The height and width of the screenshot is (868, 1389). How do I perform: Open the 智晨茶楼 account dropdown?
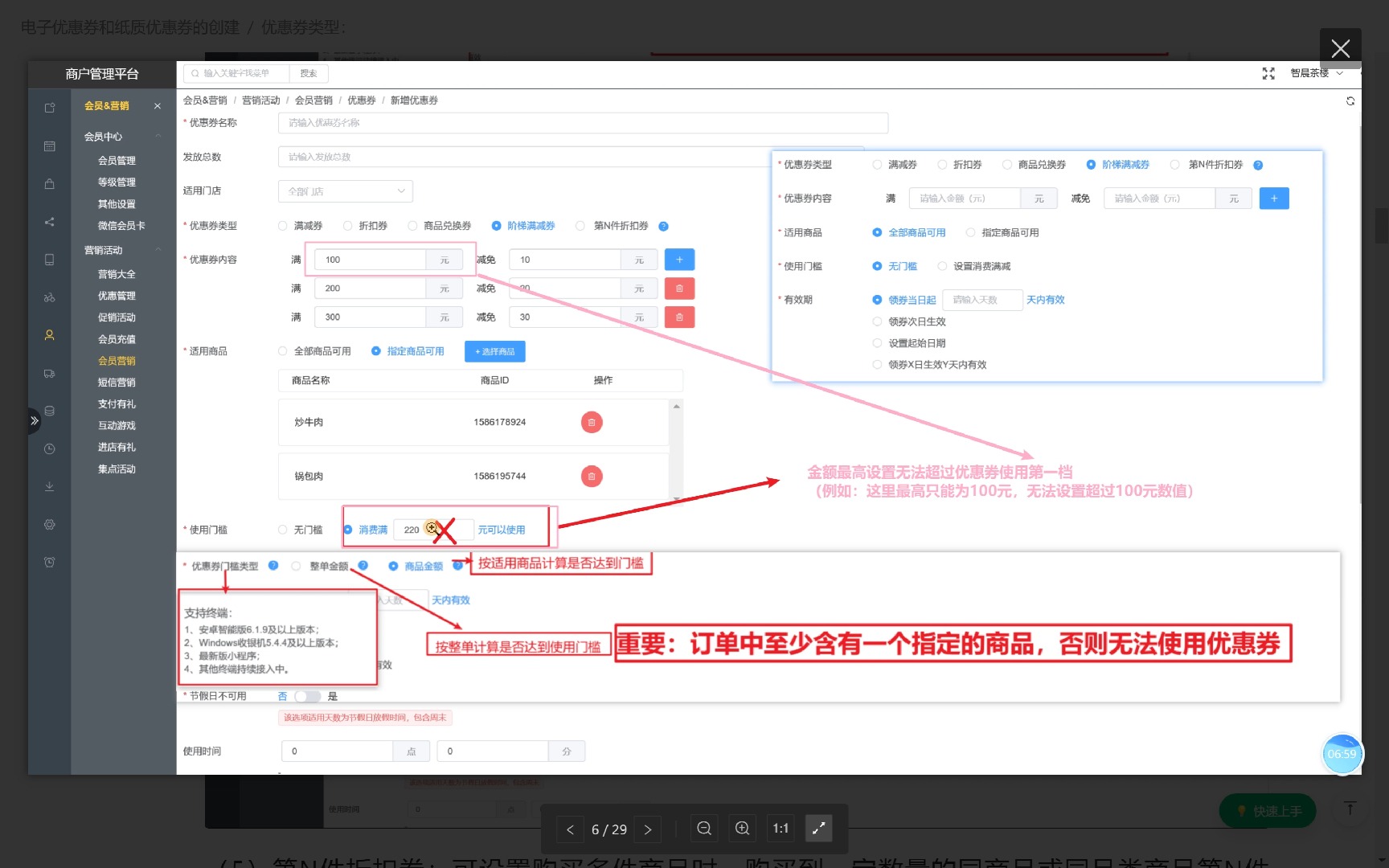pyautogui.click(x=1317, y=73)
